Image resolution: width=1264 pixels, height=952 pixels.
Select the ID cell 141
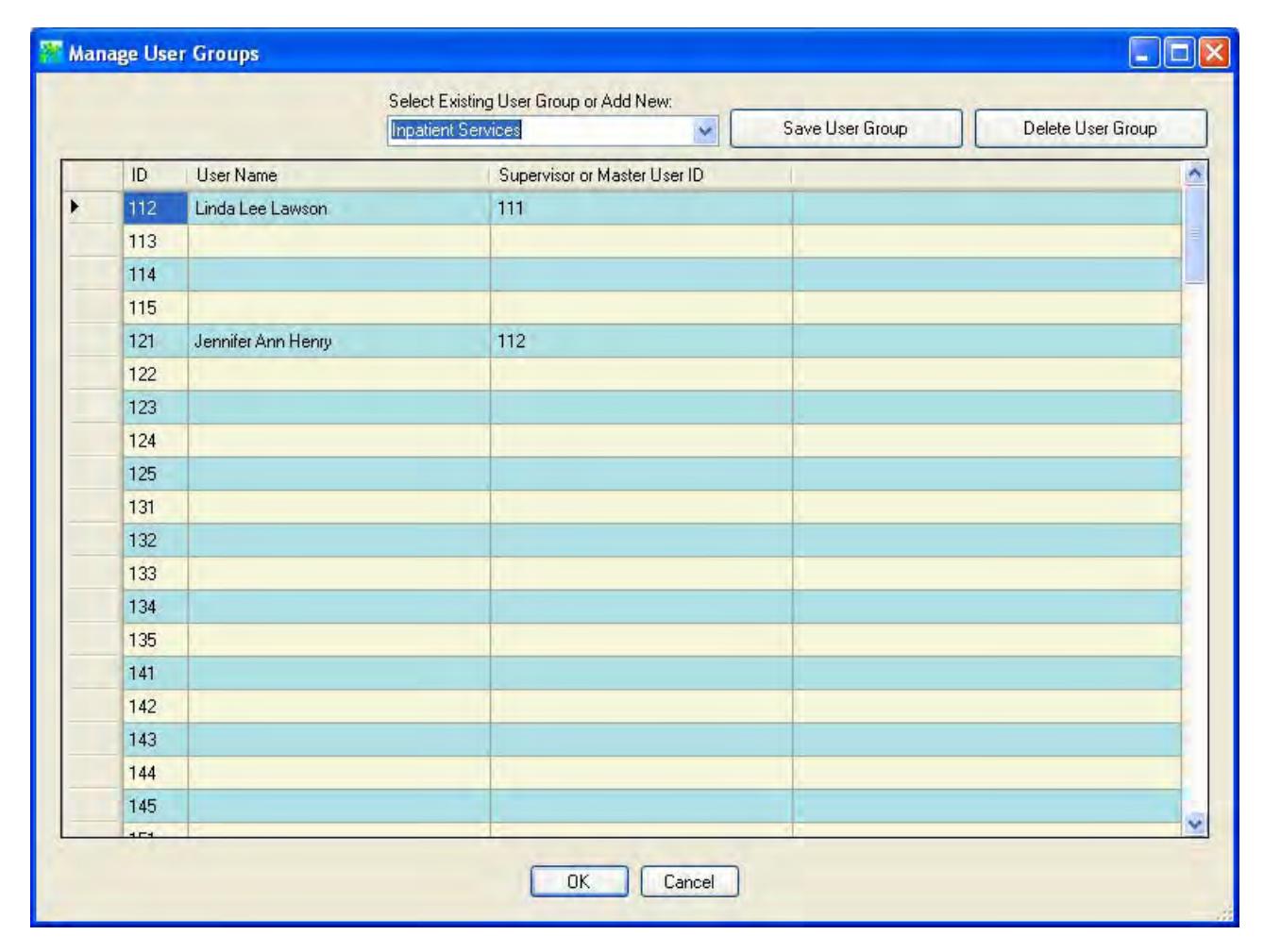[x=156, y=674]
